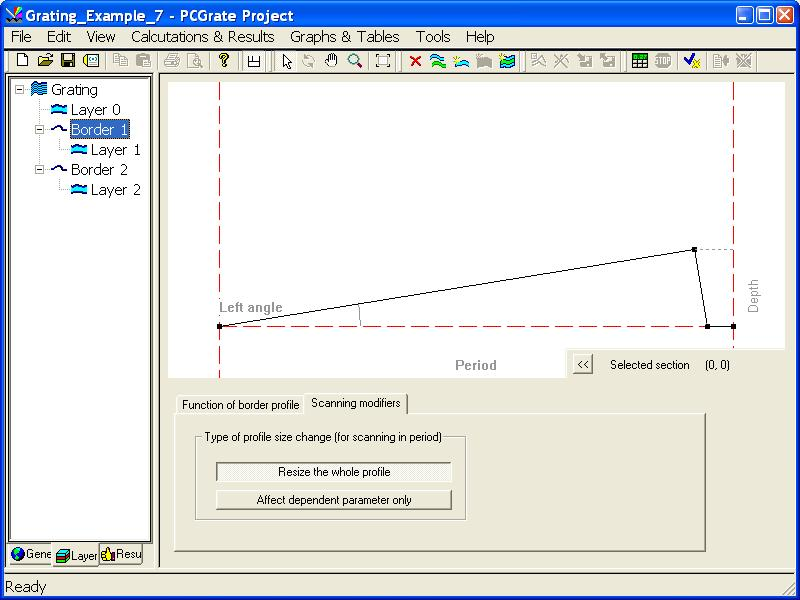
Task: Select Layer 2 in the tree
Action: click(x=115, y=189)
